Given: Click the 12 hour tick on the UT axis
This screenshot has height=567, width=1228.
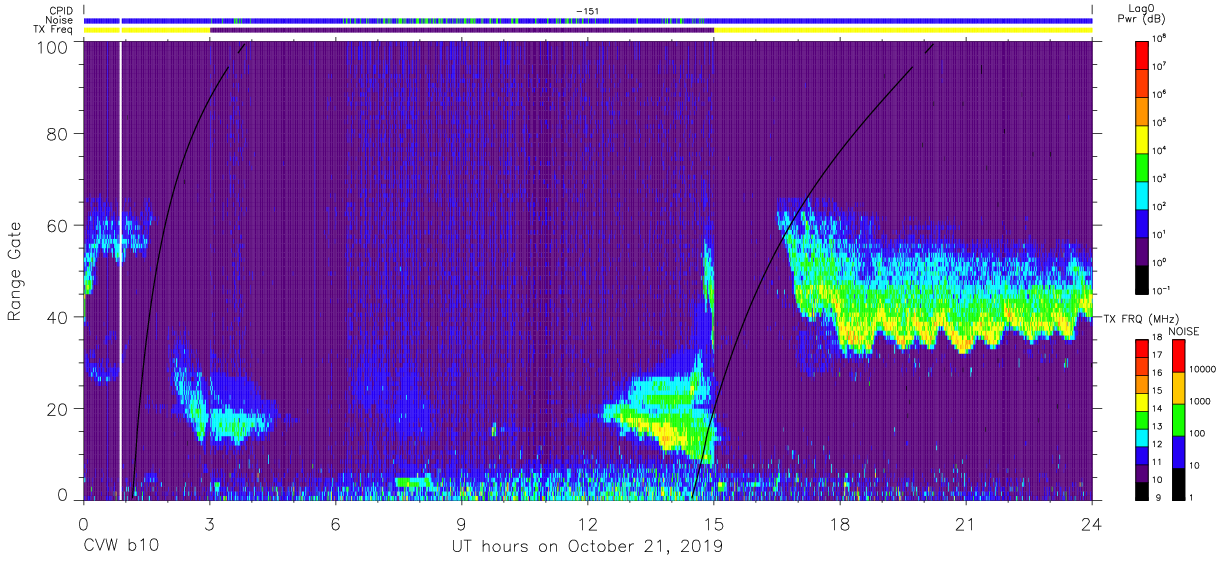Looking at the screenshot, I should (x=588, y=525).
